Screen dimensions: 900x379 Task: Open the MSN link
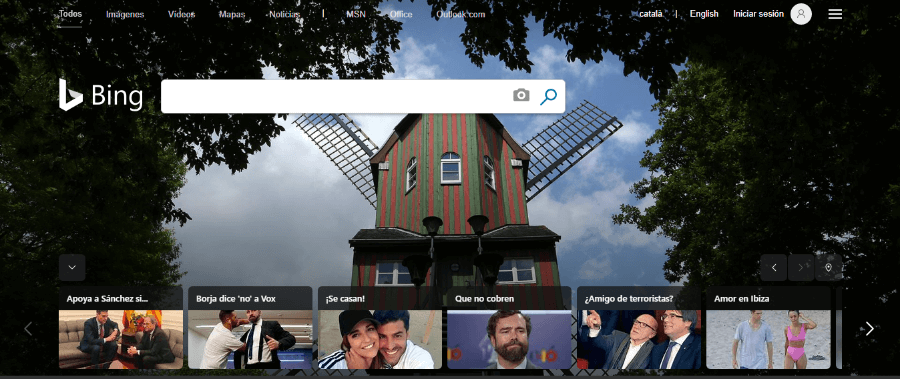tap(356, 14)
